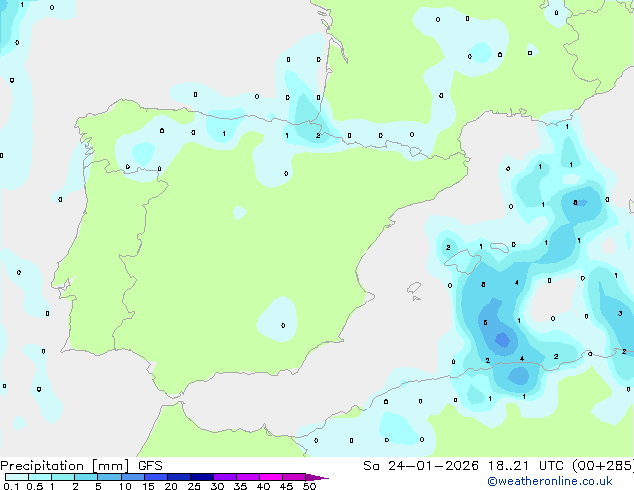Click the 30–35 mm purple swatch
This screenshot has height=490, width=634.
coord(225,477)
